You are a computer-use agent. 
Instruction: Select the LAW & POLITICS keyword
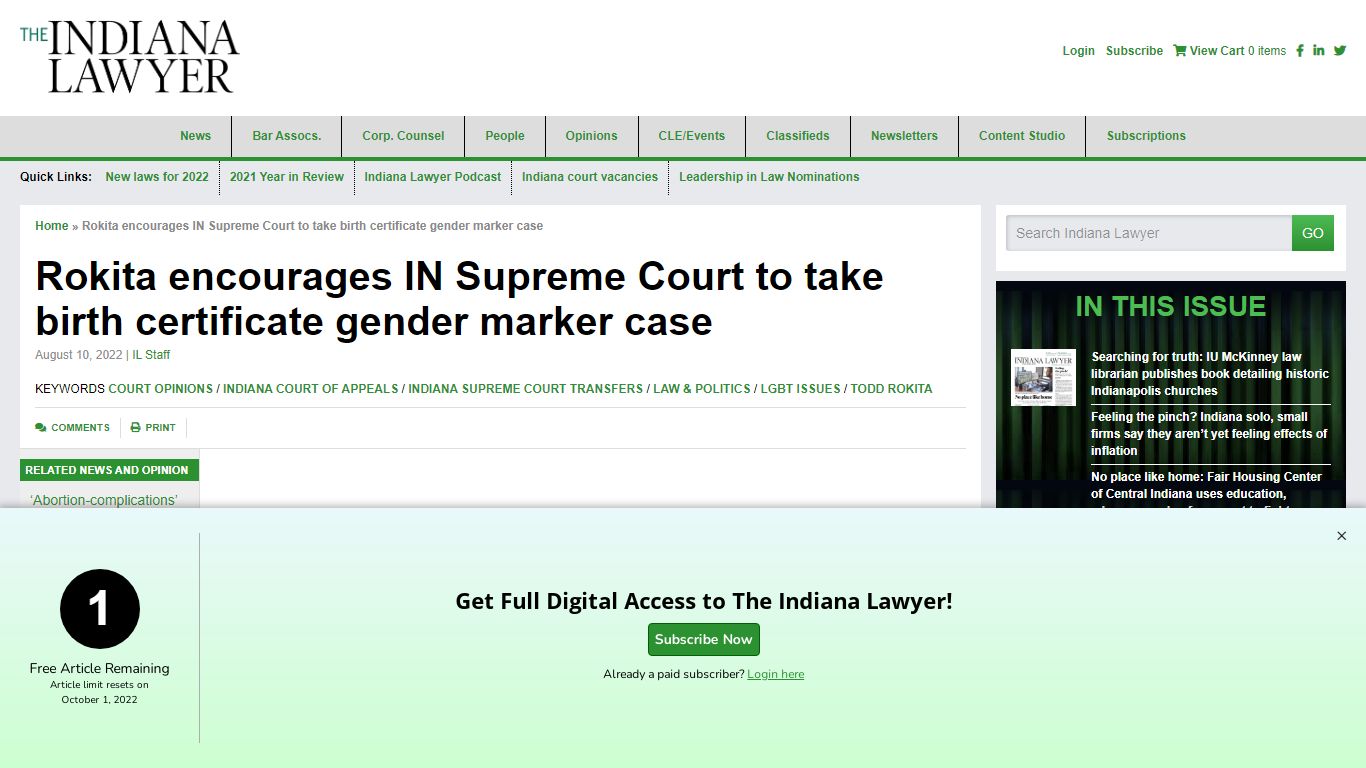pyautogui.click(x=702, y=389)
